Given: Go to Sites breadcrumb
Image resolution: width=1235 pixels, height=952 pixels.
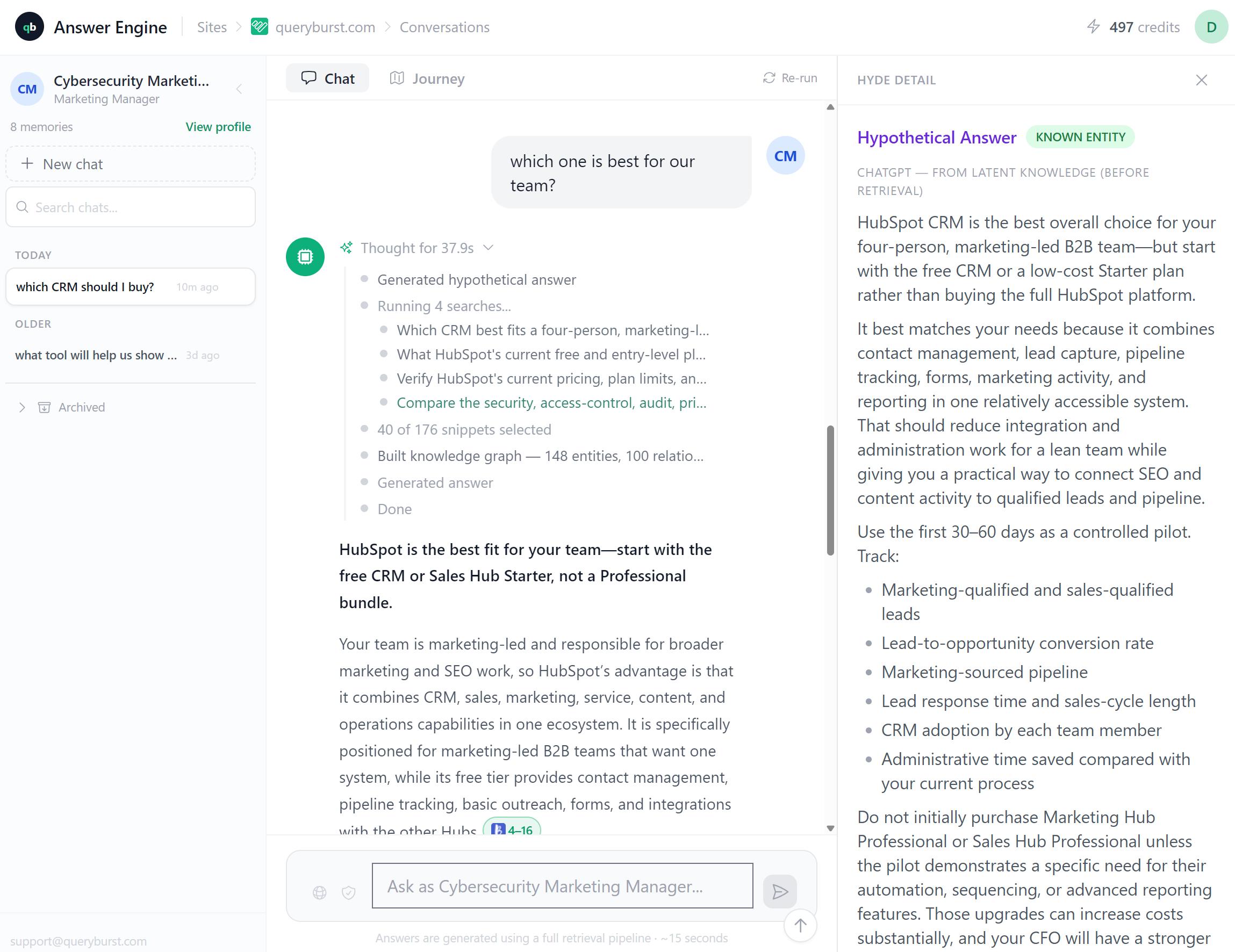Looking at the screenshot, I should pyautogui.click(x=212, y=27).
